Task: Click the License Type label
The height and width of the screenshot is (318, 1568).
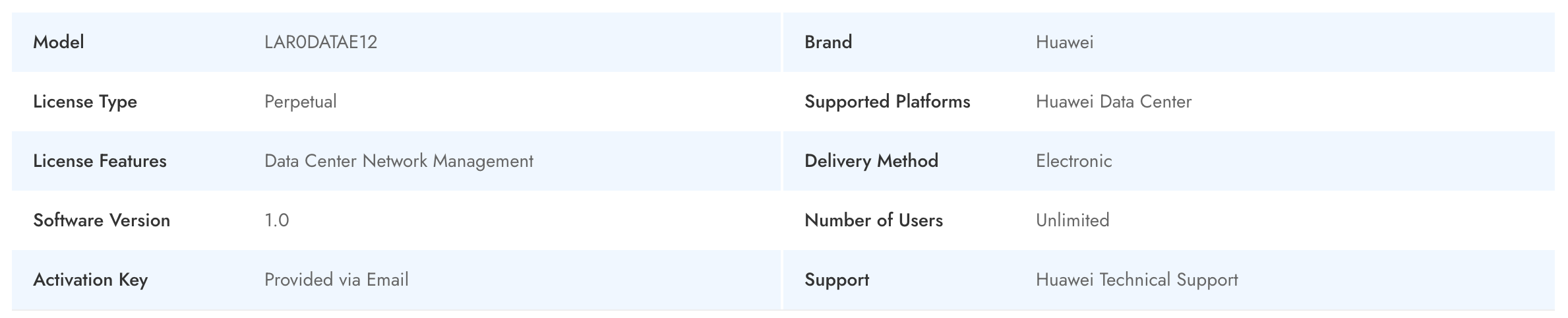Action: pos(85,102)
